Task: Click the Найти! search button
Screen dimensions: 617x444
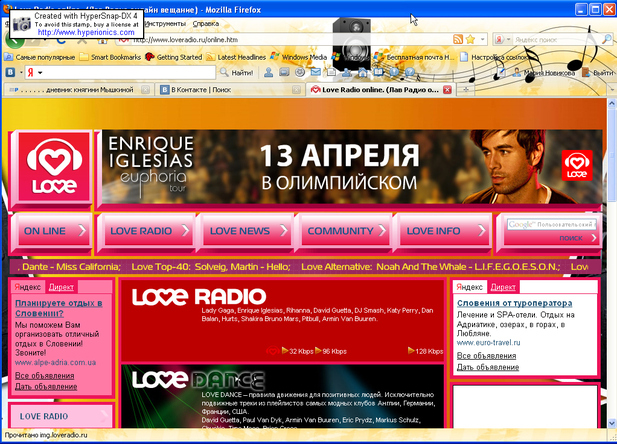Action: coord(236,72)
